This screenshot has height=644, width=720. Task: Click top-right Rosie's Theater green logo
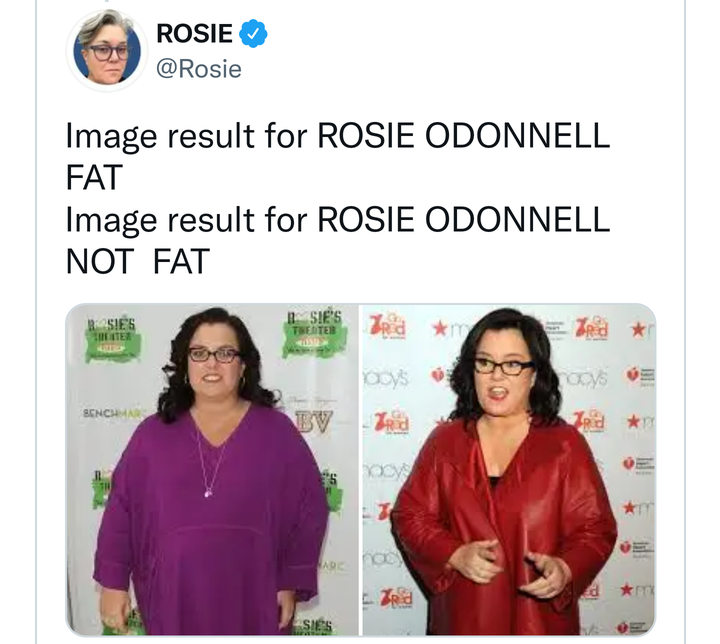pyautogui.click(x=315, y=333)
